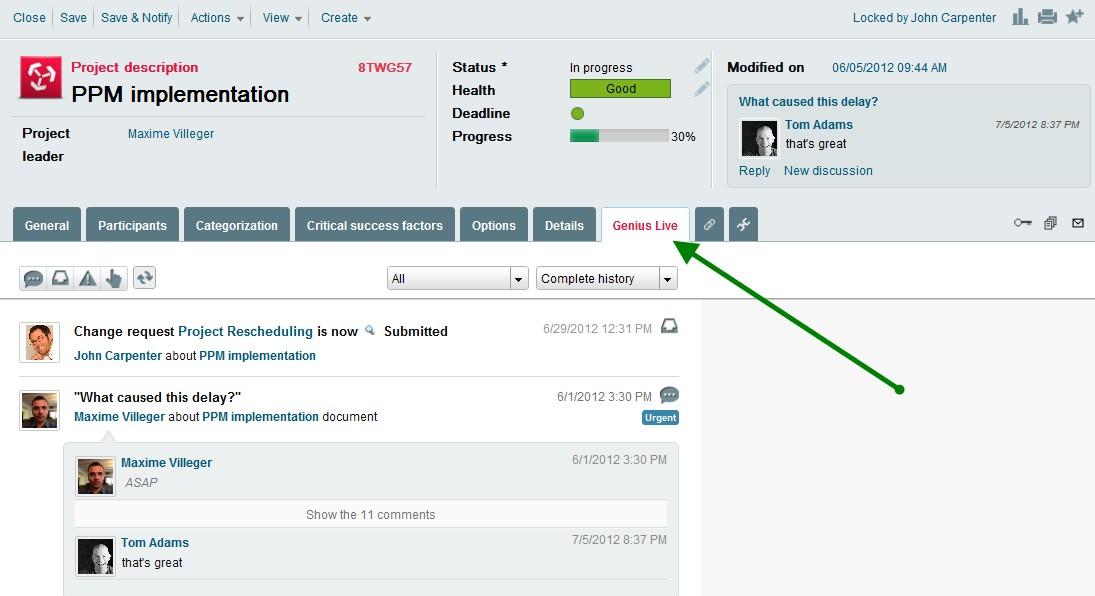Switch to the Options tab
The image size is (1095, 596).
tap(494, 225)
